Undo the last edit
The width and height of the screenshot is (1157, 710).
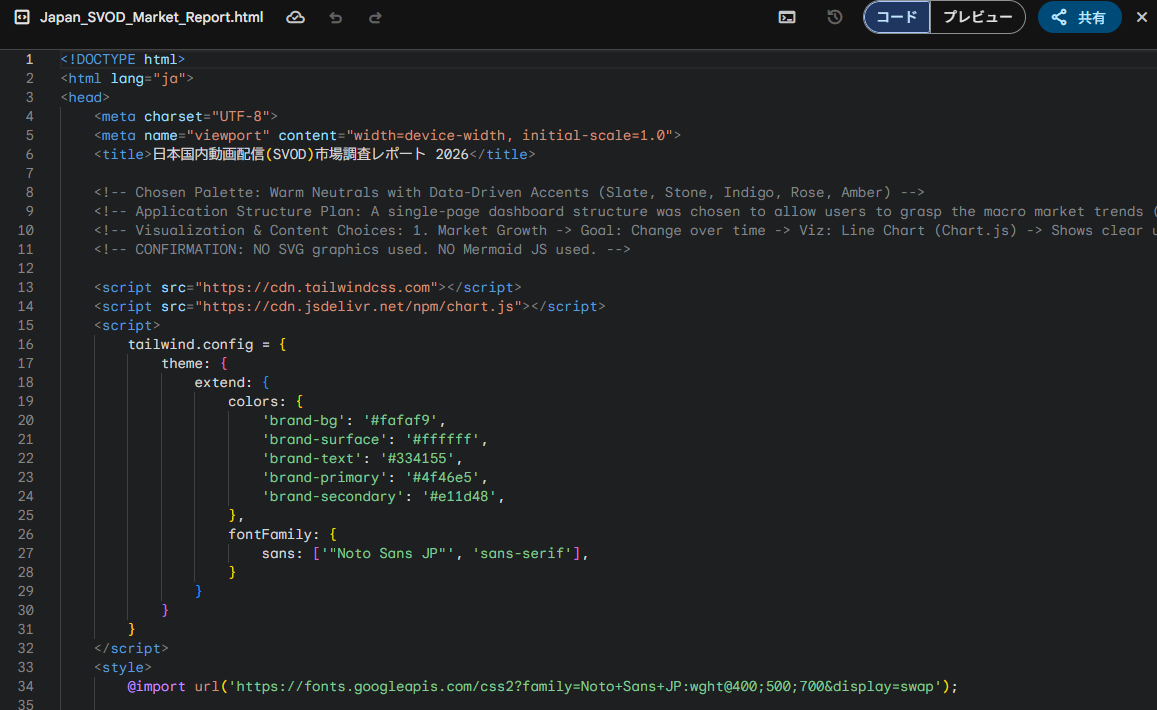pyautogui.click(x=336, y=18)
